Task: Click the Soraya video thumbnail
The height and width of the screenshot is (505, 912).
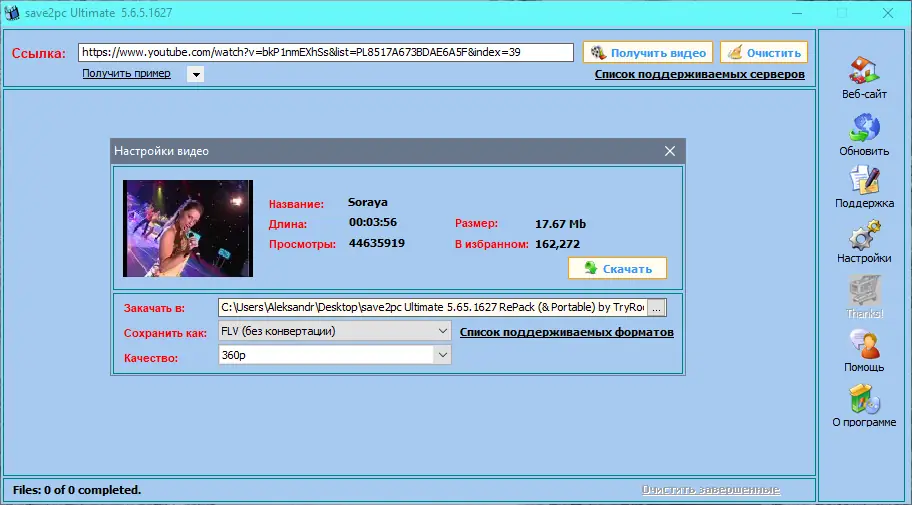Action: pos(188,228)
